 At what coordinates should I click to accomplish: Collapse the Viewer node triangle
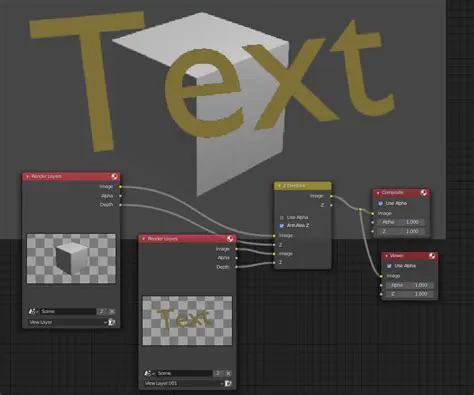(386, 256)
